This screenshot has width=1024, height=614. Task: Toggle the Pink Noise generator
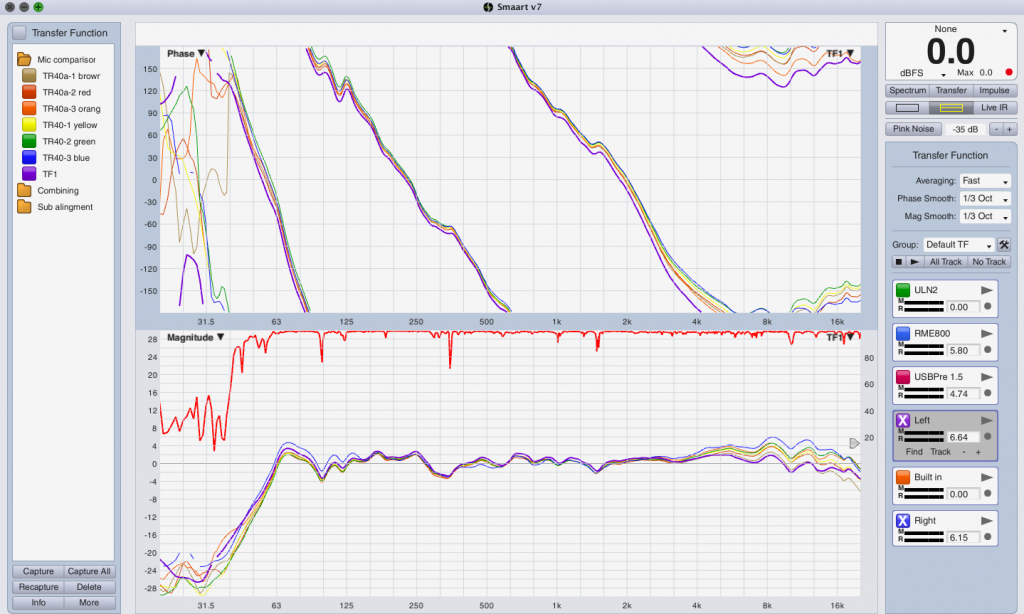[912, 129]
